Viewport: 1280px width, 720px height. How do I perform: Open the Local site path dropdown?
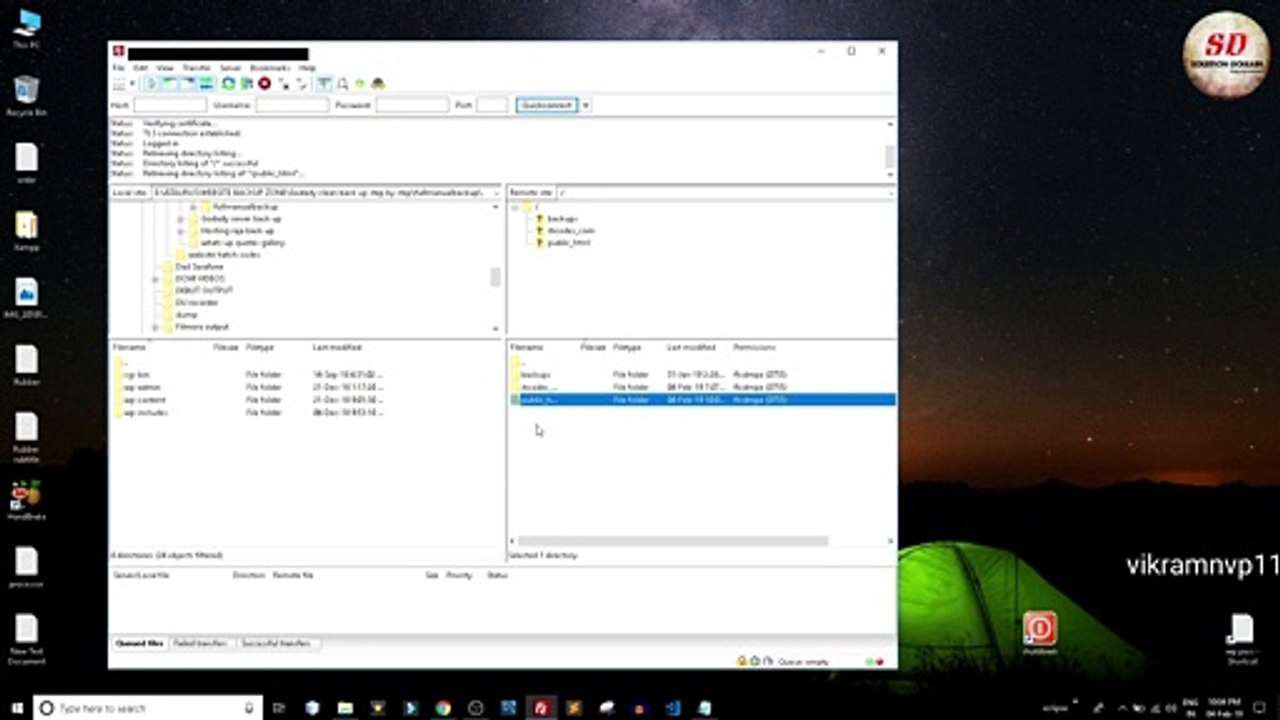tap(496, 192)
